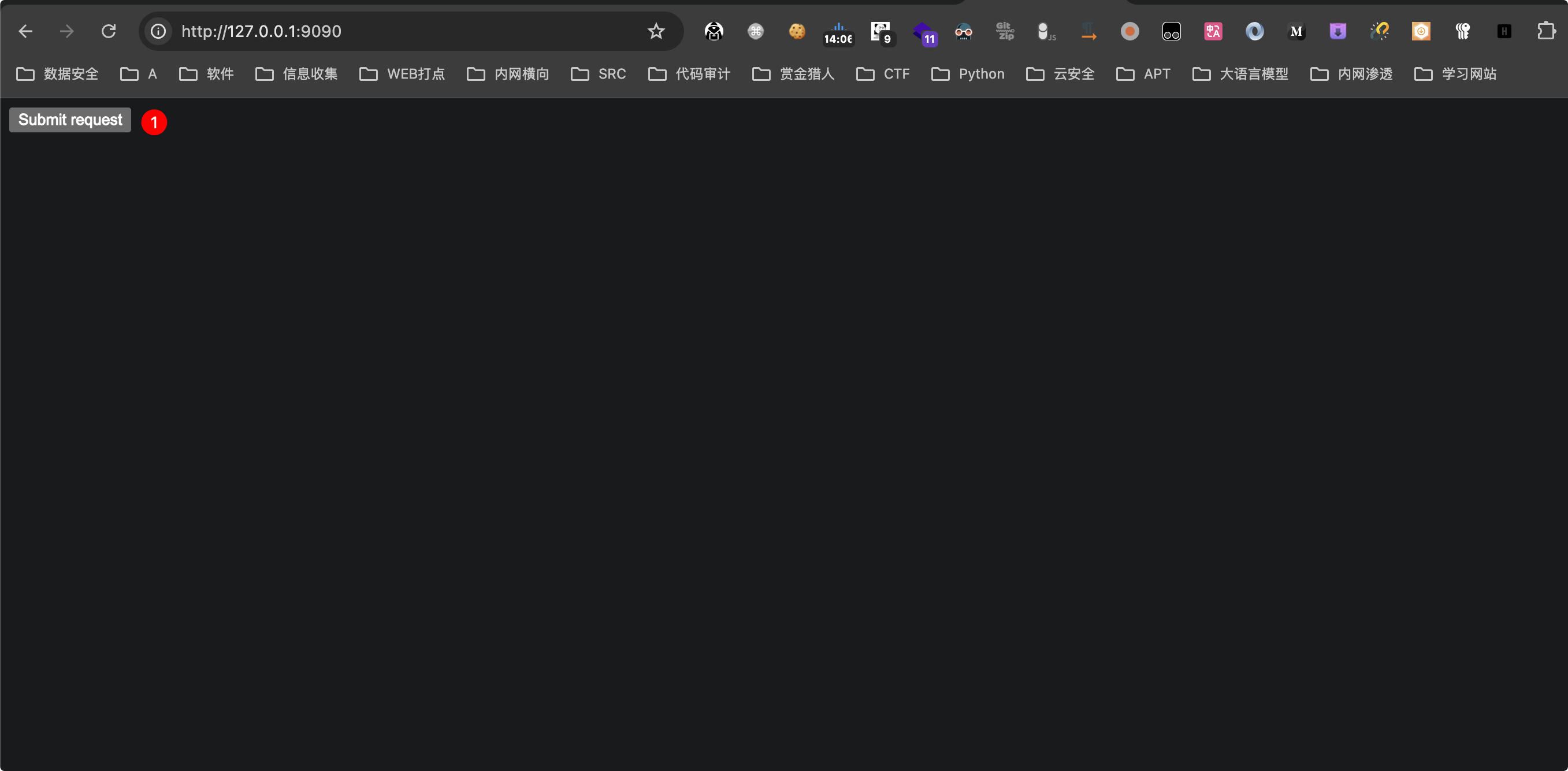Toggle the JS switch extension
Image resolution: width=1568 pixels, height=771 pixels.
pyautogui.click(x=1046, y=31)
